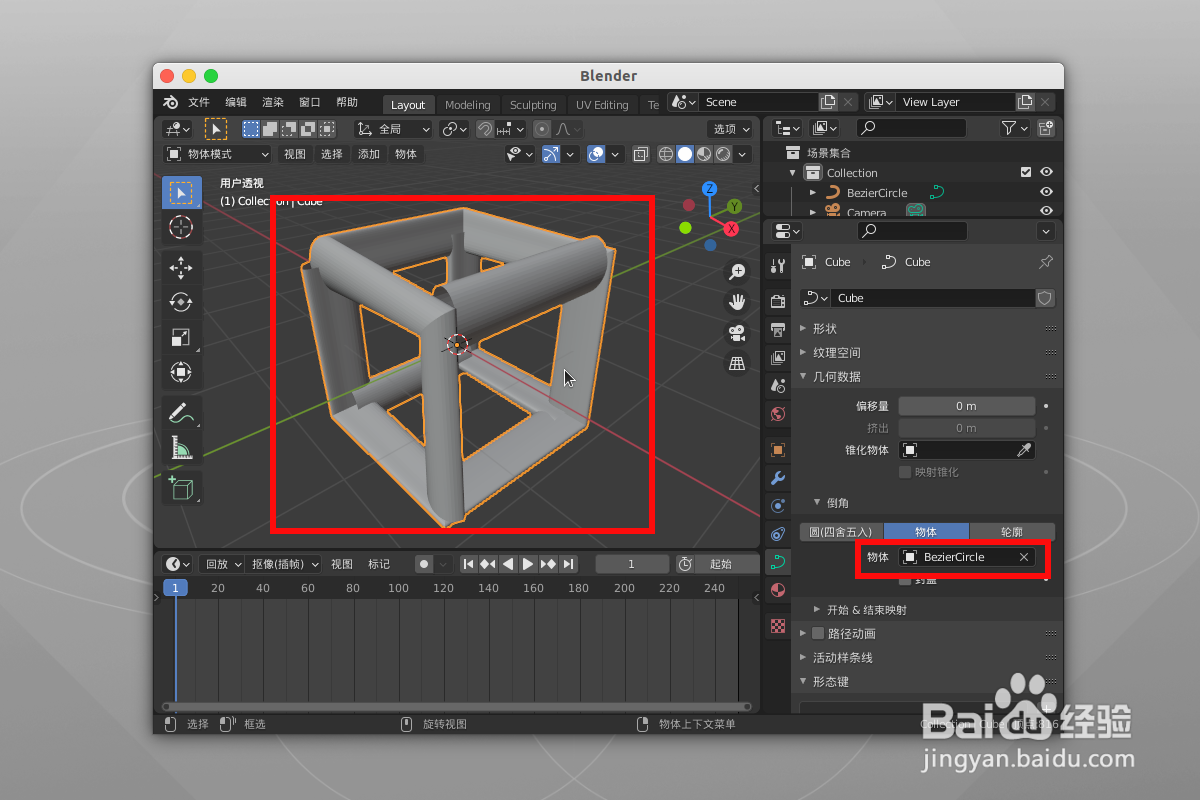The image size is (1200, 800).
Task: Open the 渲染 menu in the menu bar
Action: tap(272, 101)
